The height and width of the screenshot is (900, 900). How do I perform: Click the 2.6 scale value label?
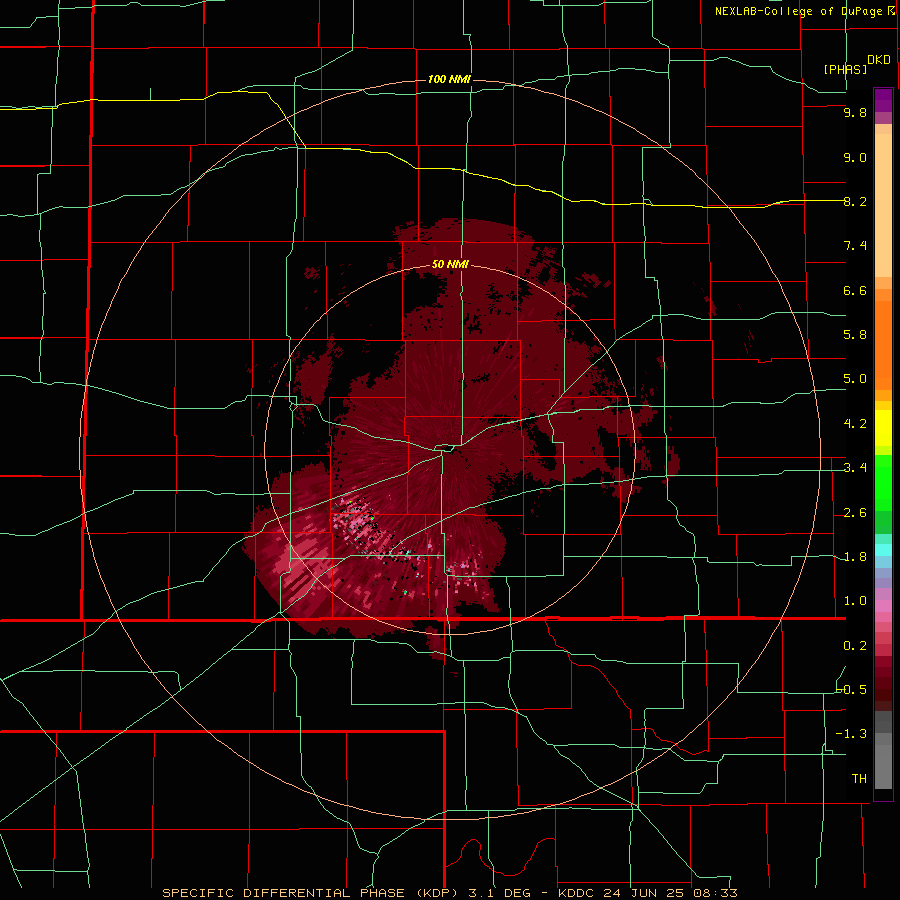[x=855, y=512]
